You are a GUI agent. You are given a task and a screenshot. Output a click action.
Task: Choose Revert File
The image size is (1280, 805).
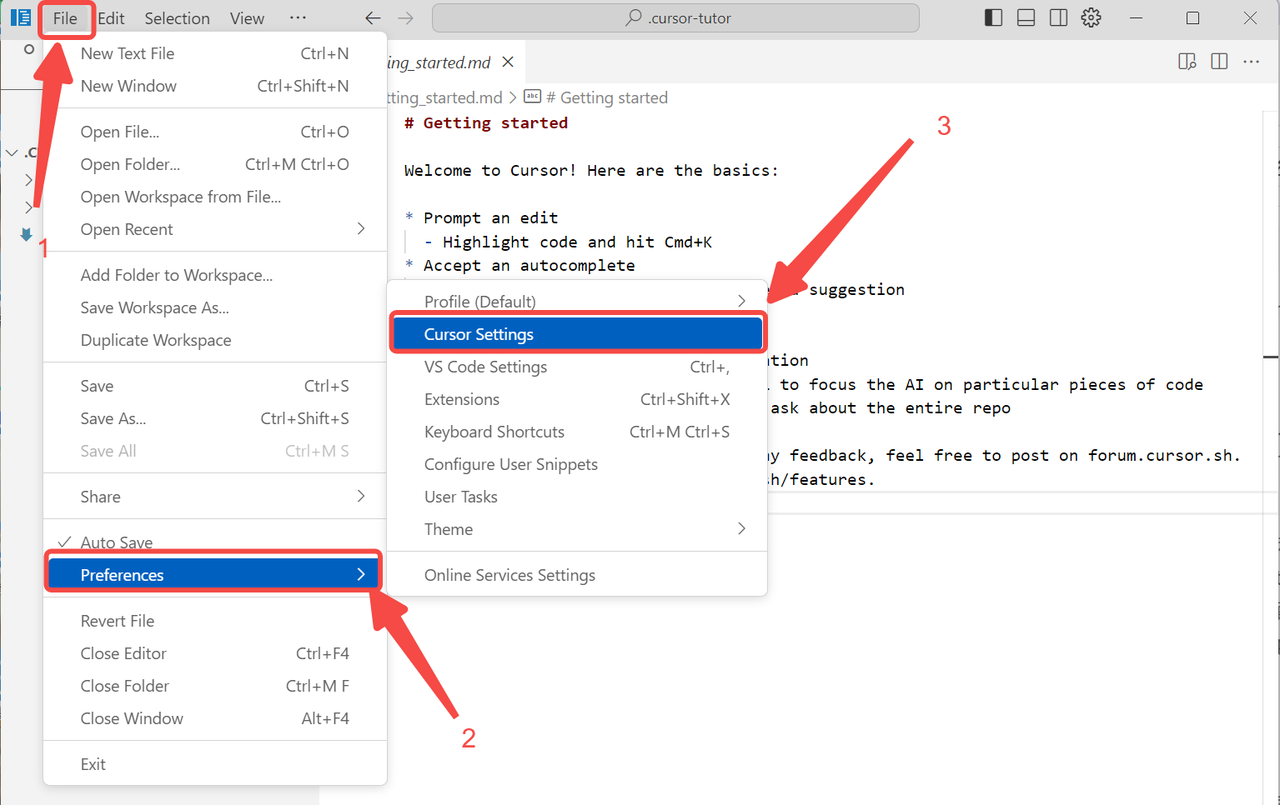(215, 621)
